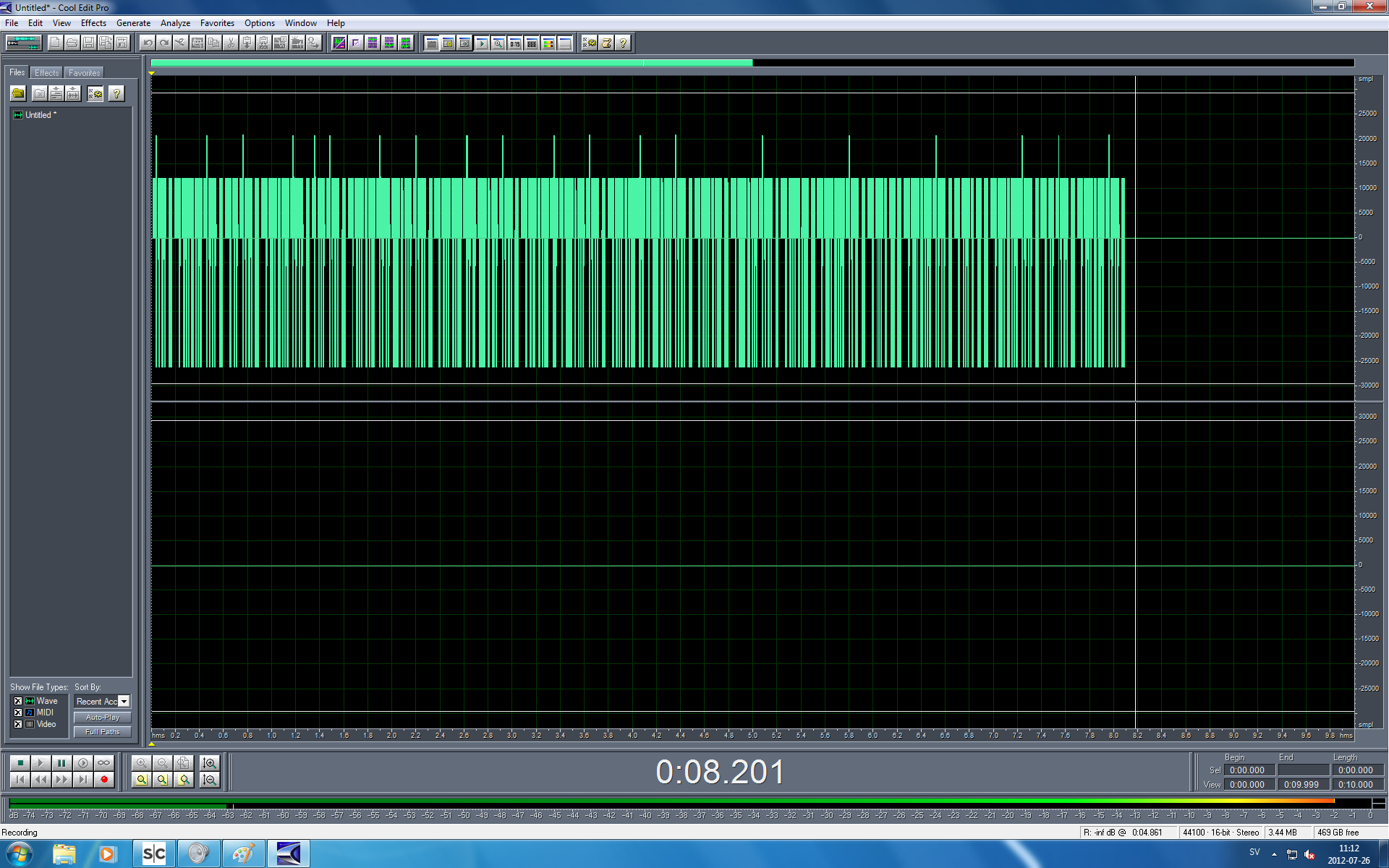Image resolution: width=1389 pixels, height=868 pixels.
Task: Switch to the Favorites tab in the side panel
Action: coord(84,73)
